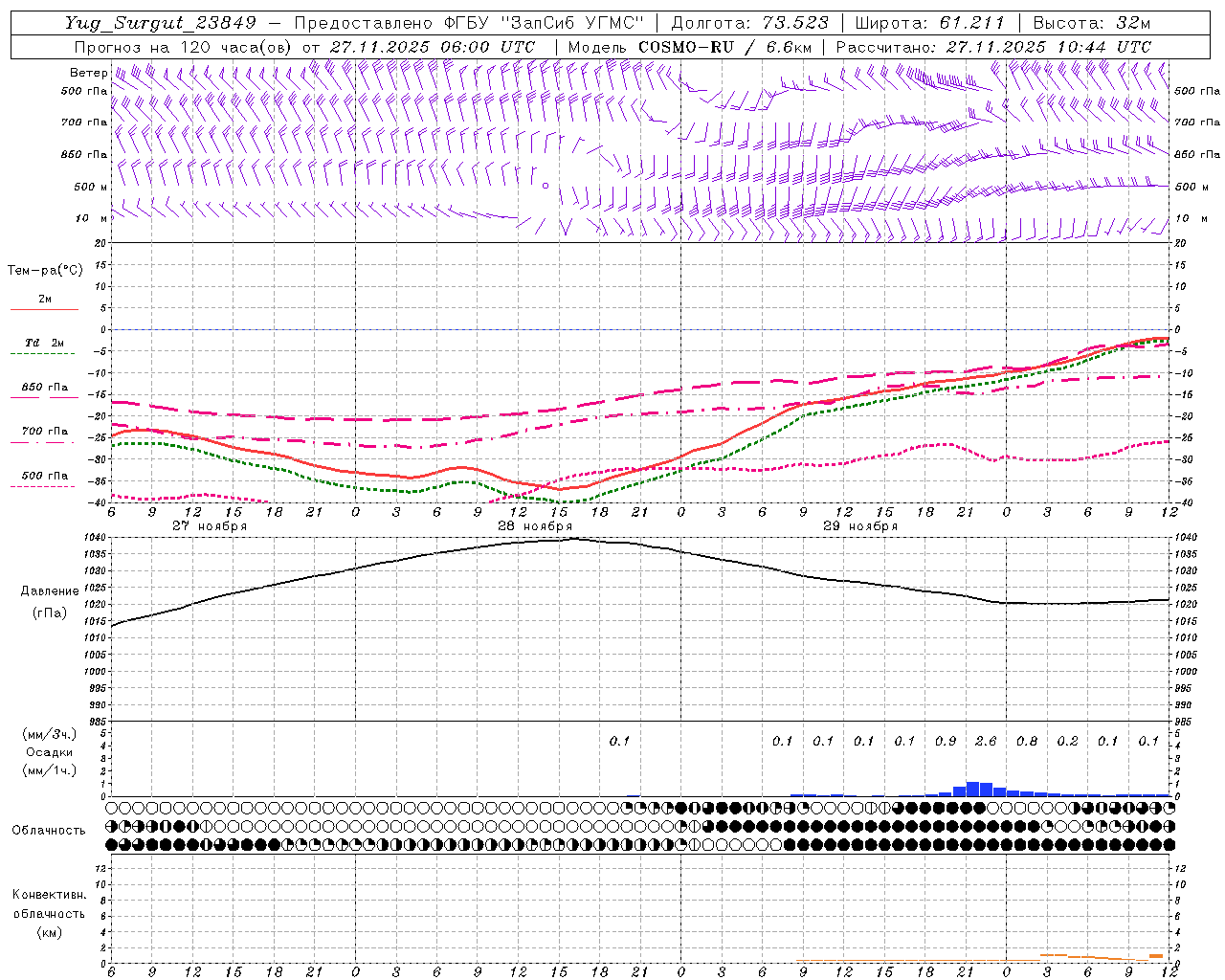Screen dimensions: 1225x980
Task: Click the "(мм/3ч.)" precipitation unit label
Action: point(51,734)
